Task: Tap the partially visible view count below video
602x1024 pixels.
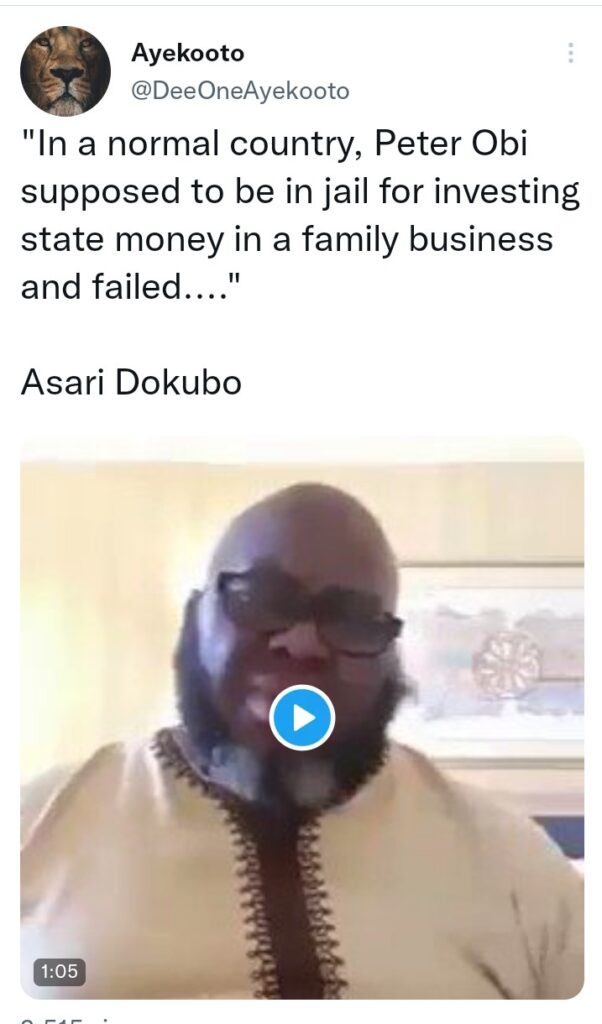Action: pos(52,1019)
